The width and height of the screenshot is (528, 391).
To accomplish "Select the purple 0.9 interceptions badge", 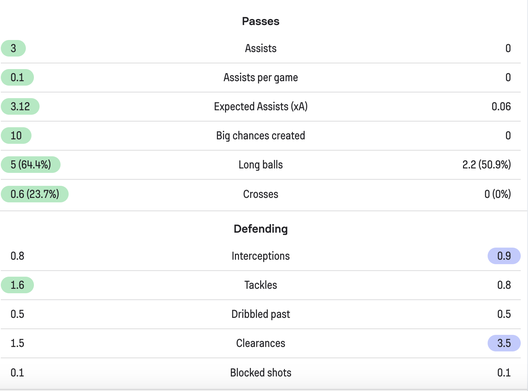I will click(x=504, y=256).
